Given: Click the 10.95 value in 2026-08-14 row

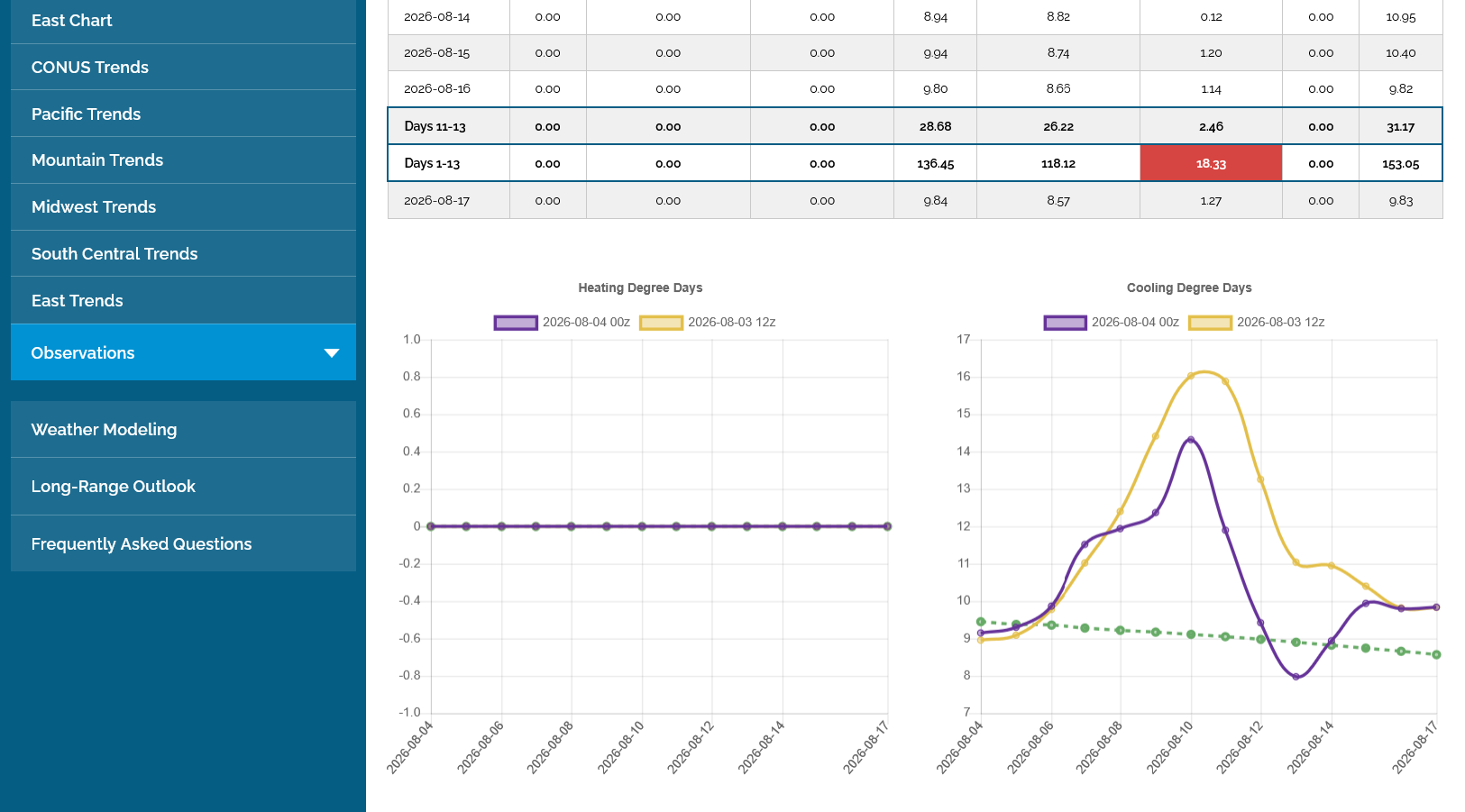Looking at the screenshot, I should pos(1401,17).
